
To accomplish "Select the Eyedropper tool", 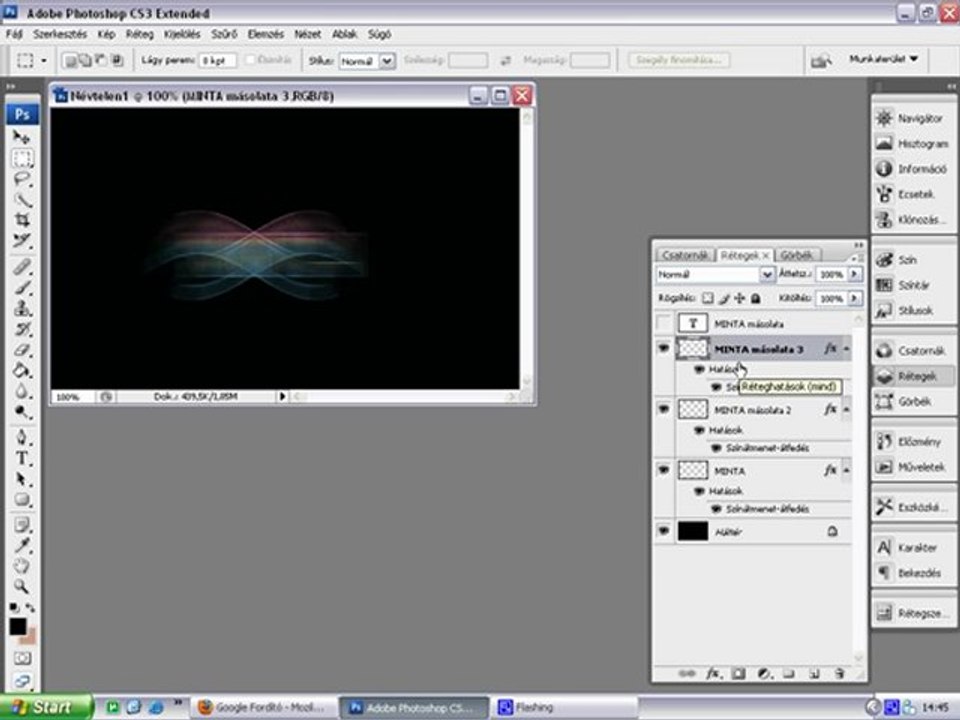I will (x=22, y=545).
